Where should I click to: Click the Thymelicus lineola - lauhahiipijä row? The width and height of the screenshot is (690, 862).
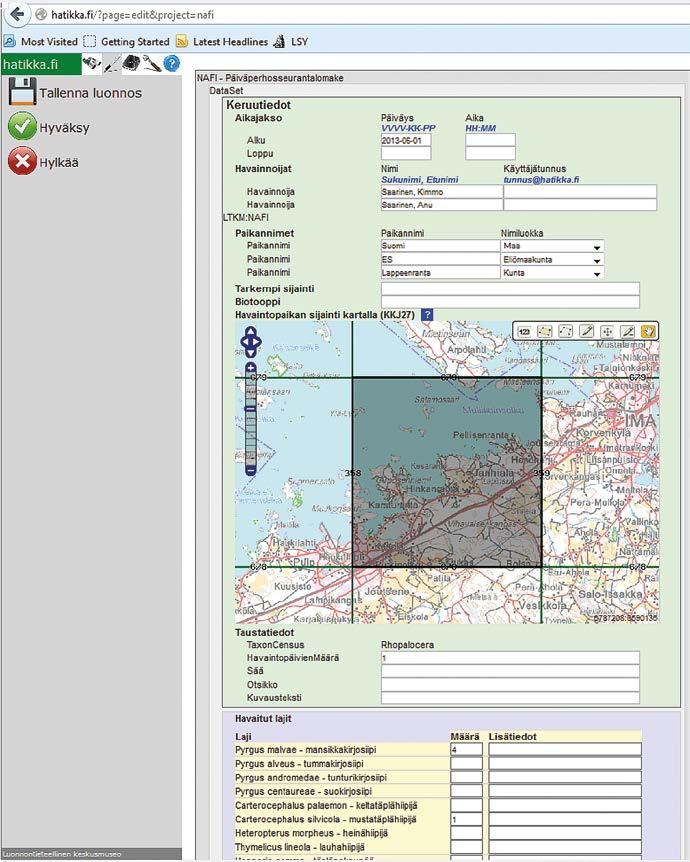coord(300,847)
